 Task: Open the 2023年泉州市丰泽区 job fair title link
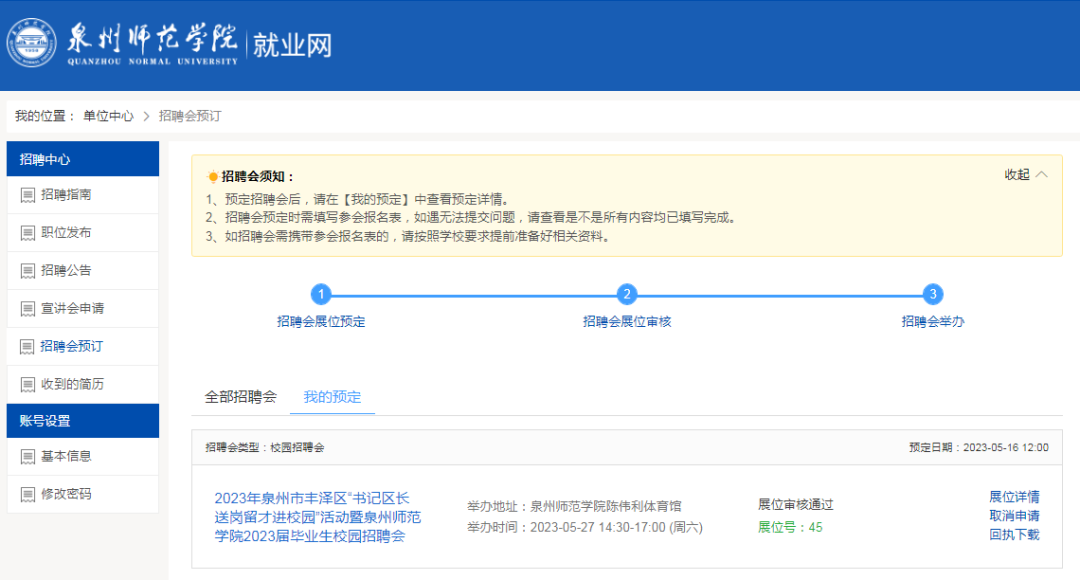(x=317, y=517)
